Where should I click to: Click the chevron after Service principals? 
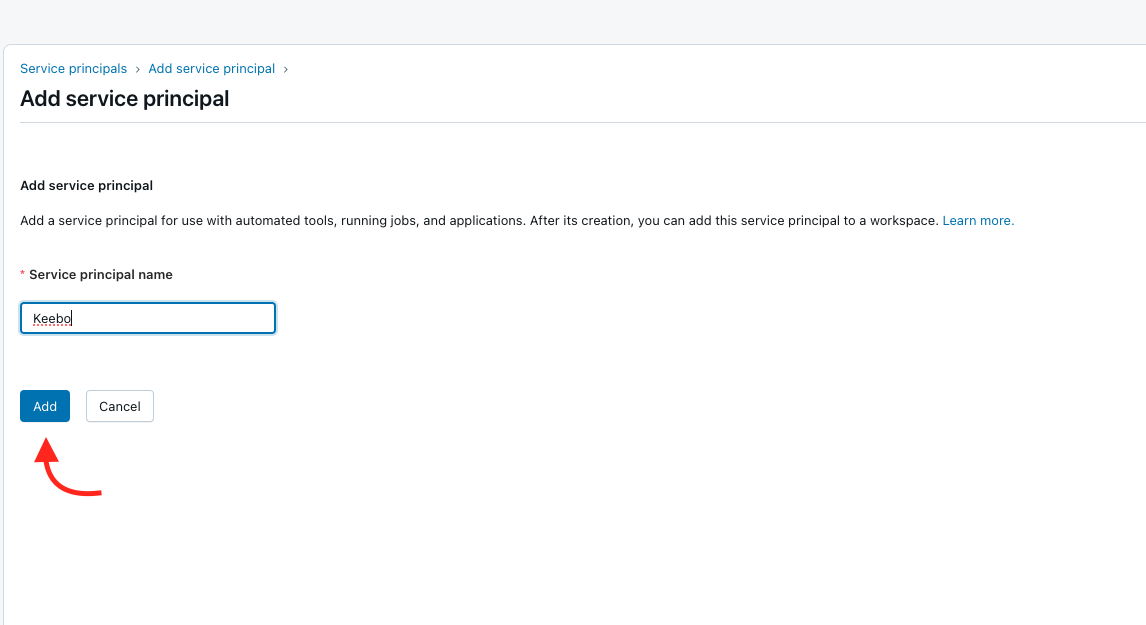tap(137, 68)
